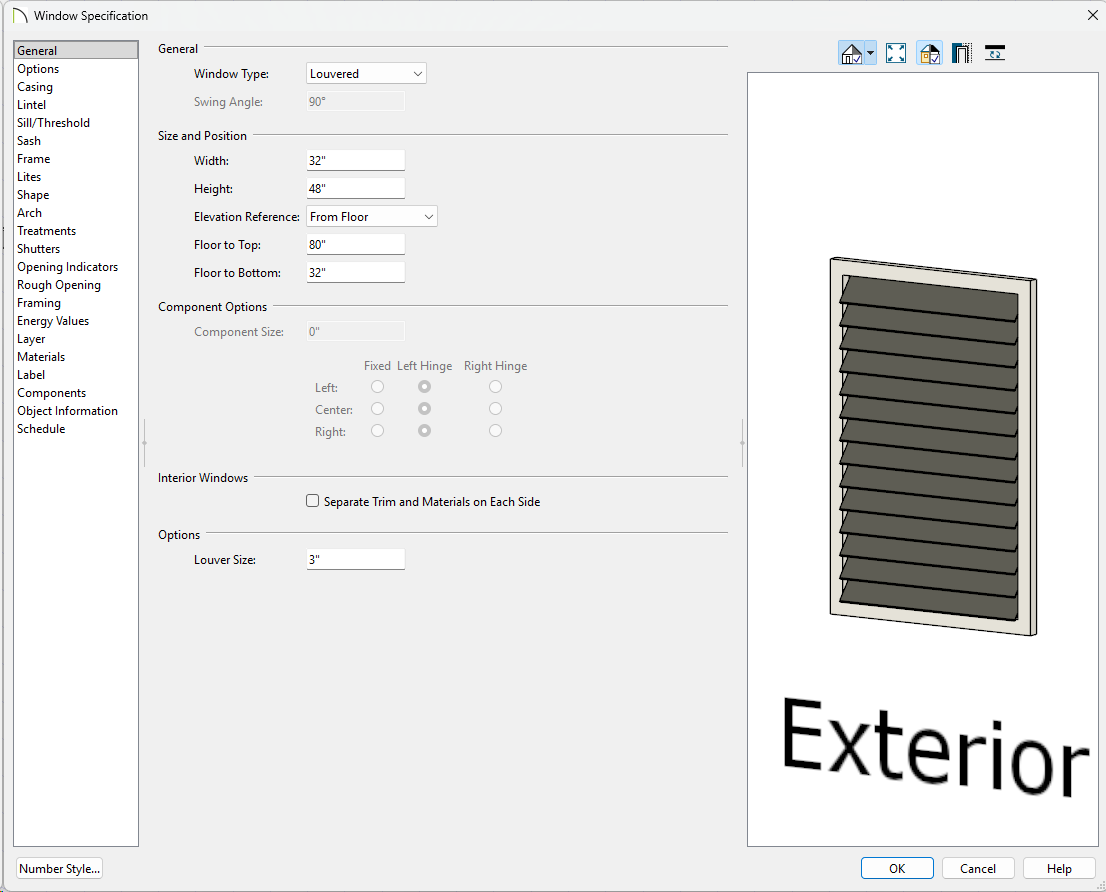
Task: Expand the Elevation Reference dropdown
Action: click(x=371, y=217)
